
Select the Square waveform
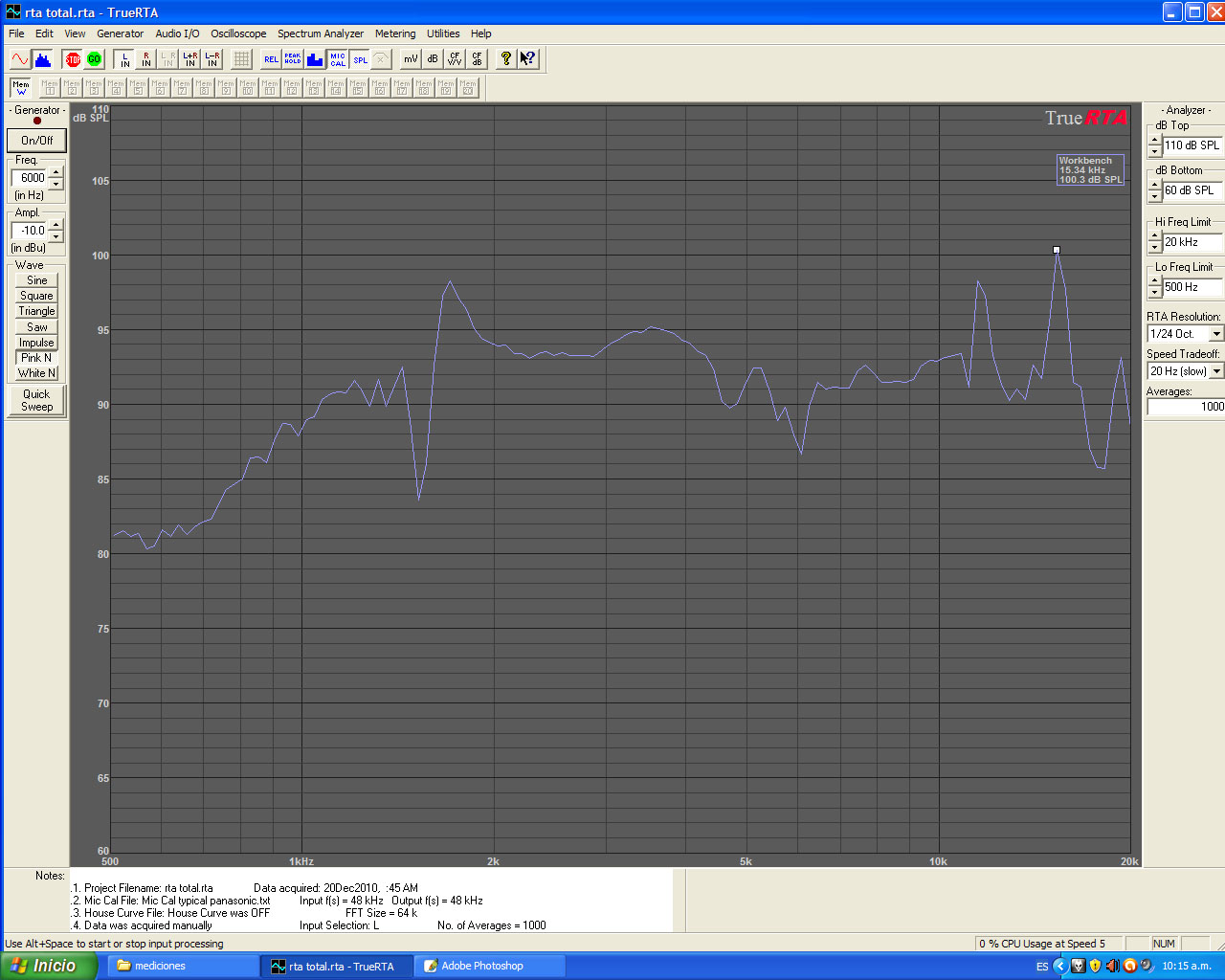(x=37, y=296)
